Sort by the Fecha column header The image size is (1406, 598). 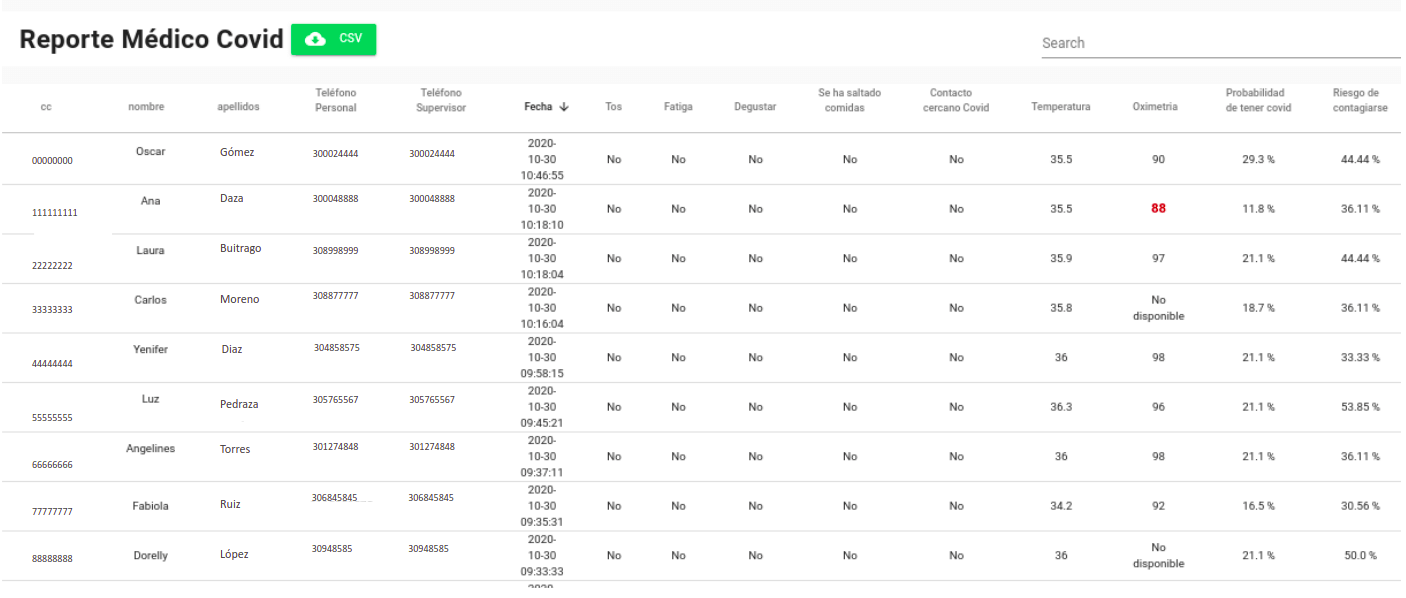coord(546,107)
